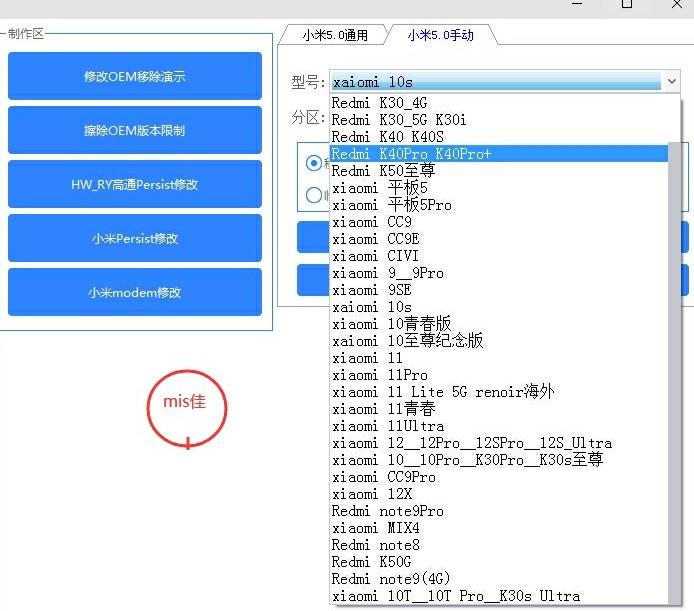Open the 小米5.0手动 tab
The width and height of the screenshot is (694, 611).
click(440, 35)
